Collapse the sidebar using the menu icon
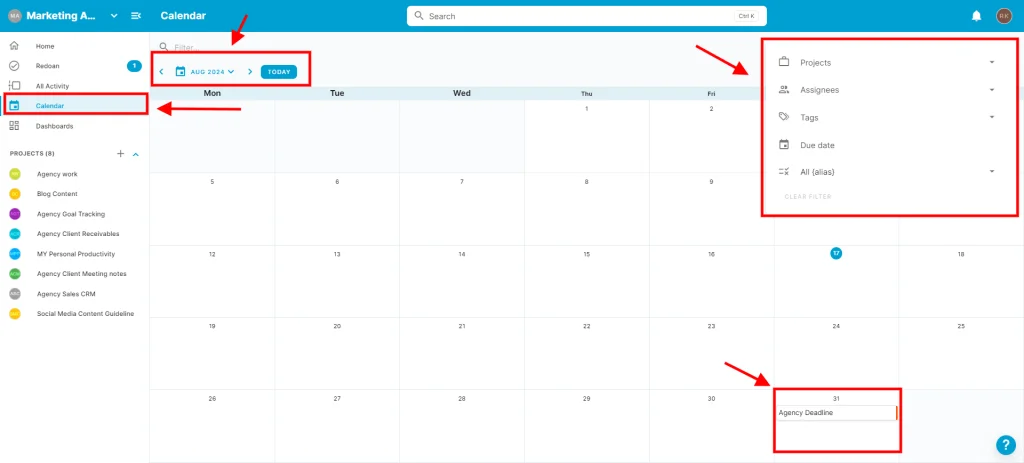 [136, 16]
